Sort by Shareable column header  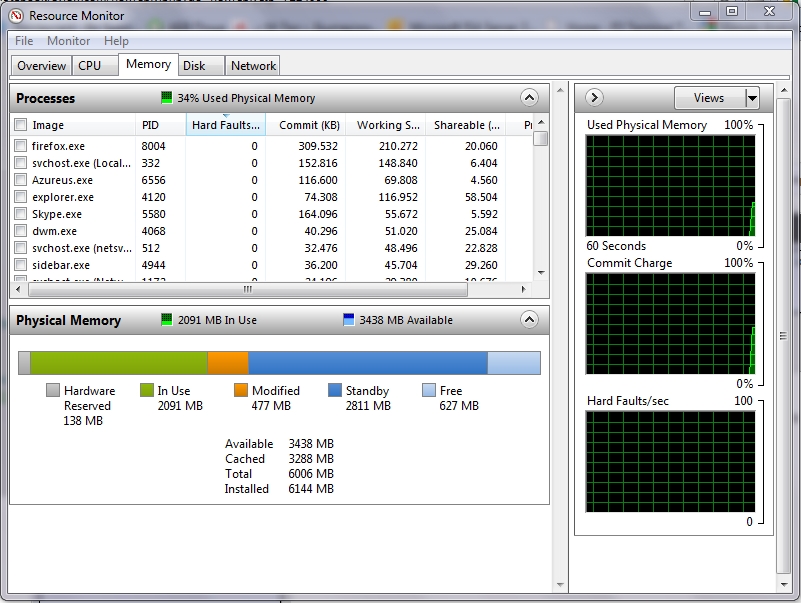coord(465,125)
